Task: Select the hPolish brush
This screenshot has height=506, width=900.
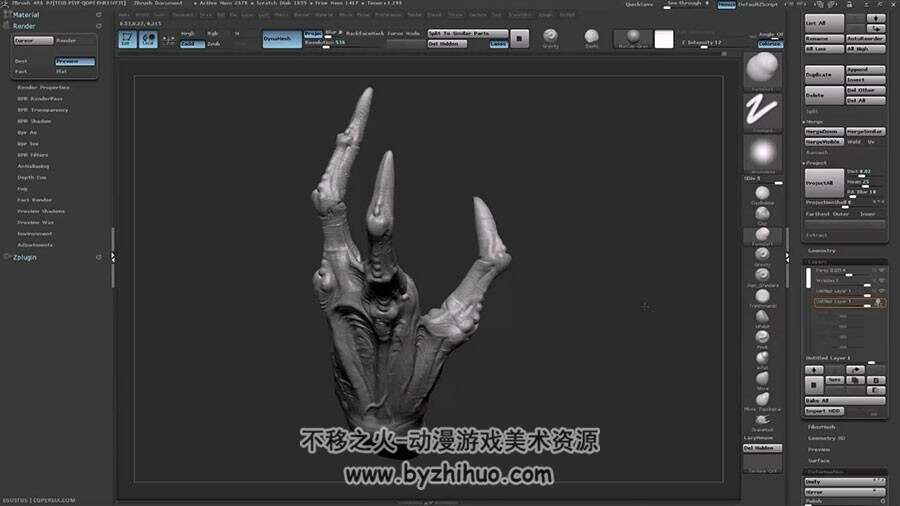Action: point(762,317)
